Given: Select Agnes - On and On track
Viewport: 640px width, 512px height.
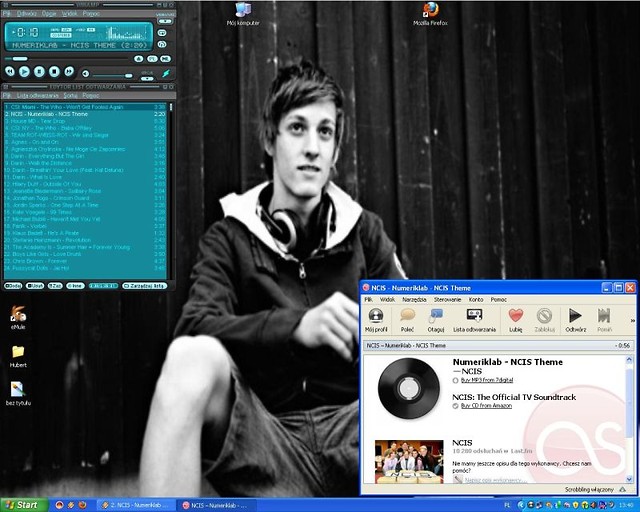Looking at the screenshot, I should point(85,142).
